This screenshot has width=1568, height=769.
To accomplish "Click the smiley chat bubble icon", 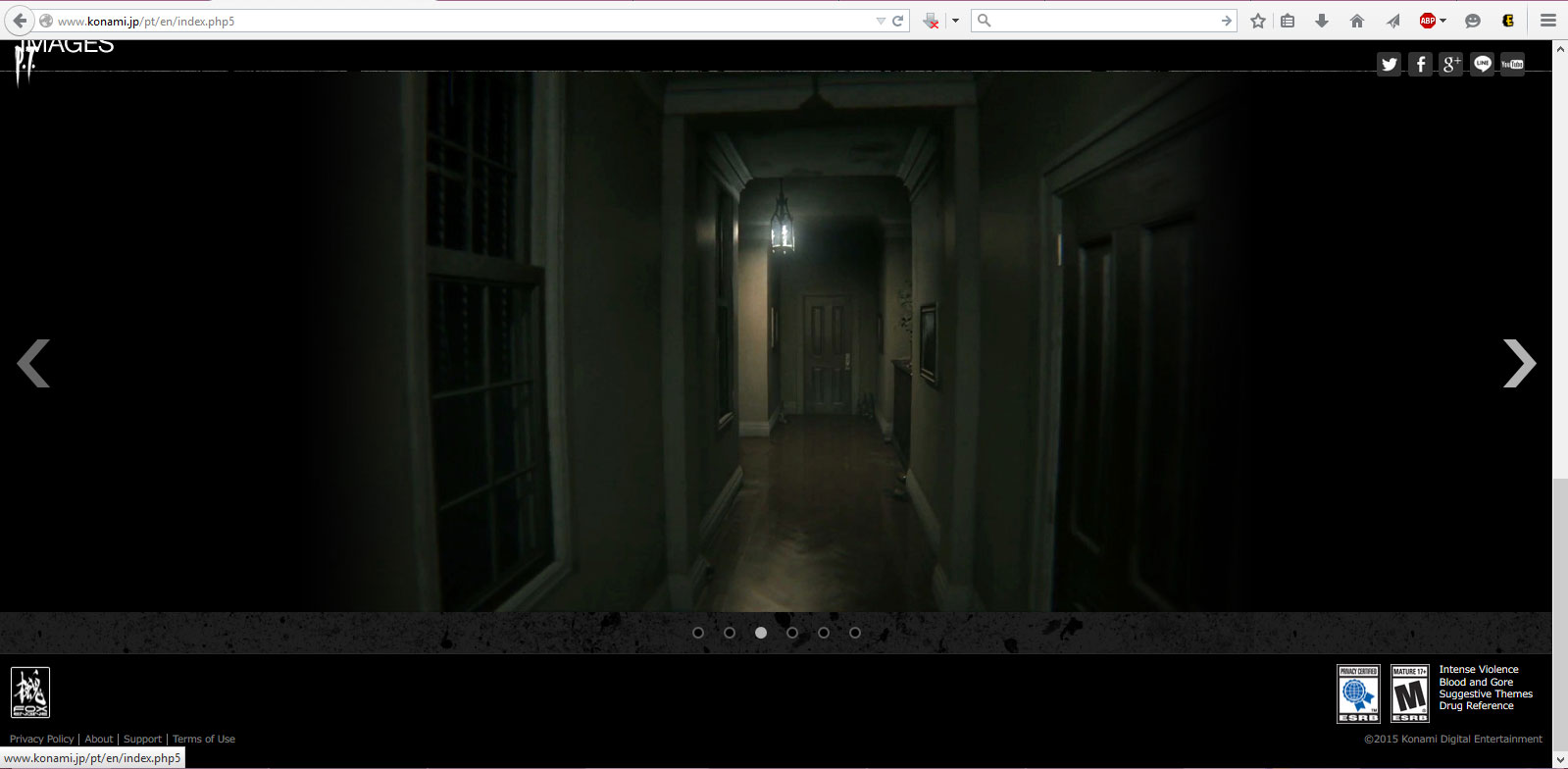I will tap(1473, 21).
